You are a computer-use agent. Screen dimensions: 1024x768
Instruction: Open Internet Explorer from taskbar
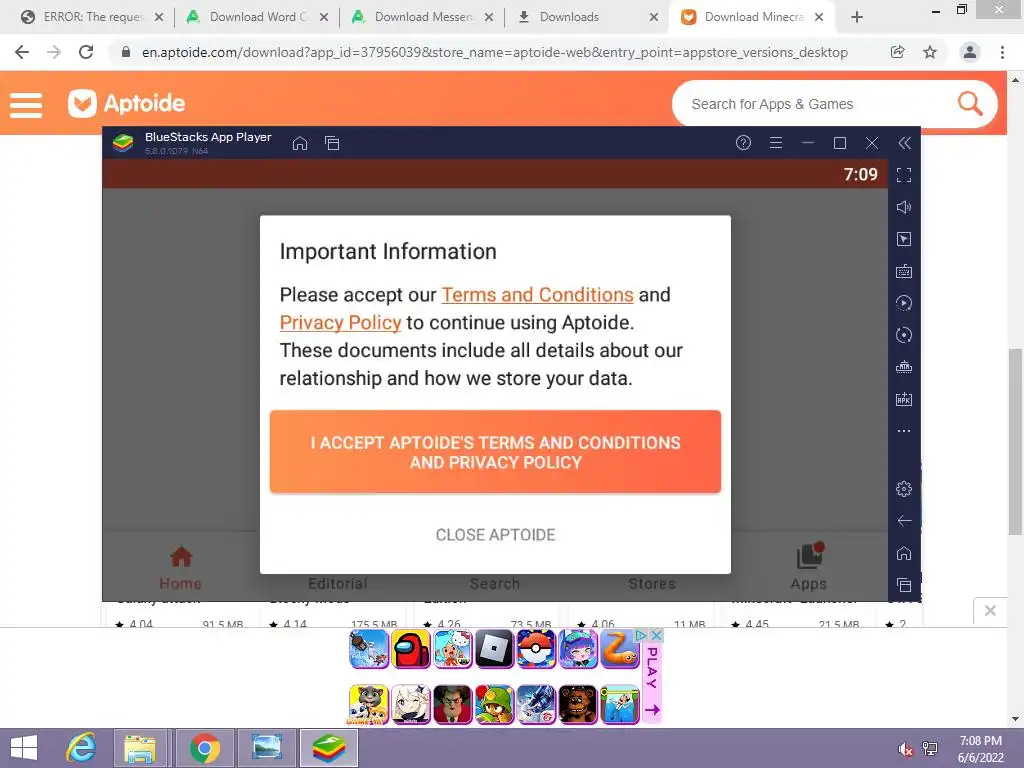click(x=82, y=748)
